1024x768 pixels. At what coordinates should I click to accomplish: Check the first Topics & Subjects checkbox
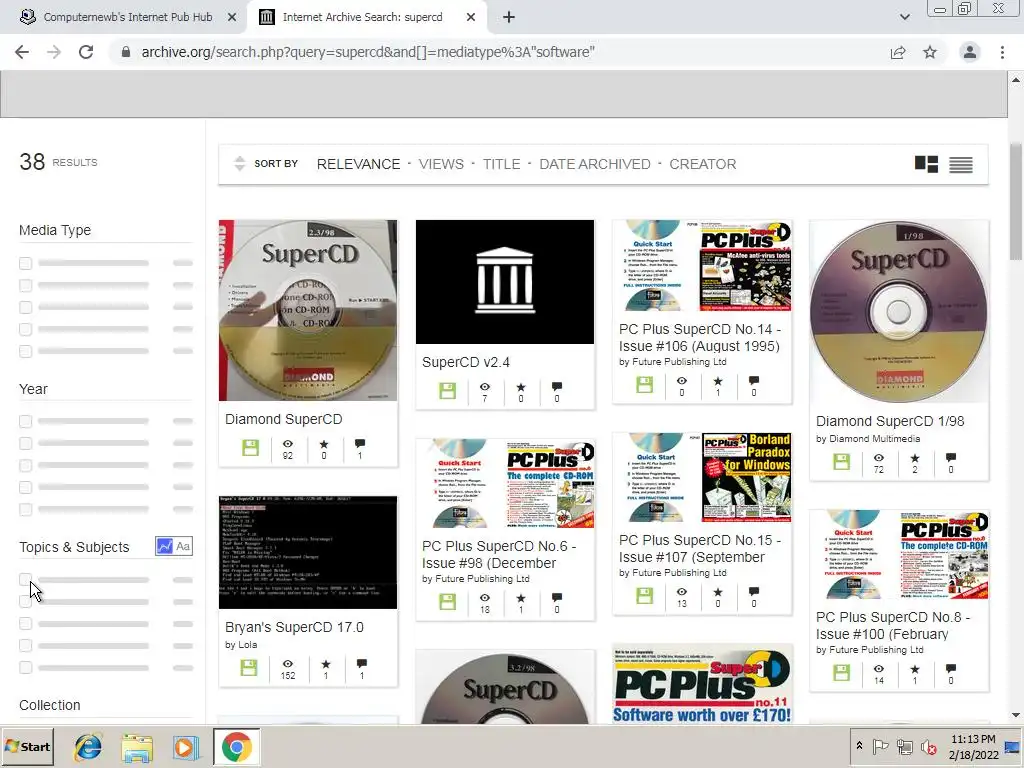click(25, 579)
